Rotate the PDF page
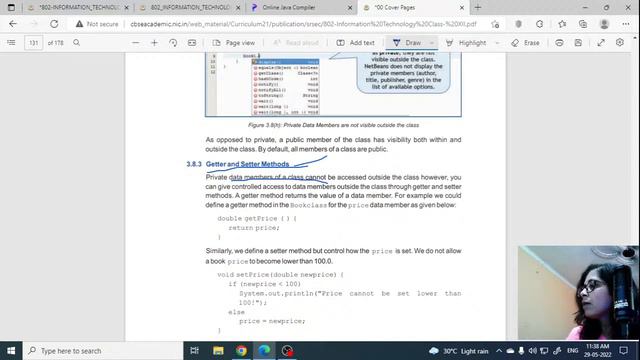This screenshot has width=640, height=360. click(173, 42)
